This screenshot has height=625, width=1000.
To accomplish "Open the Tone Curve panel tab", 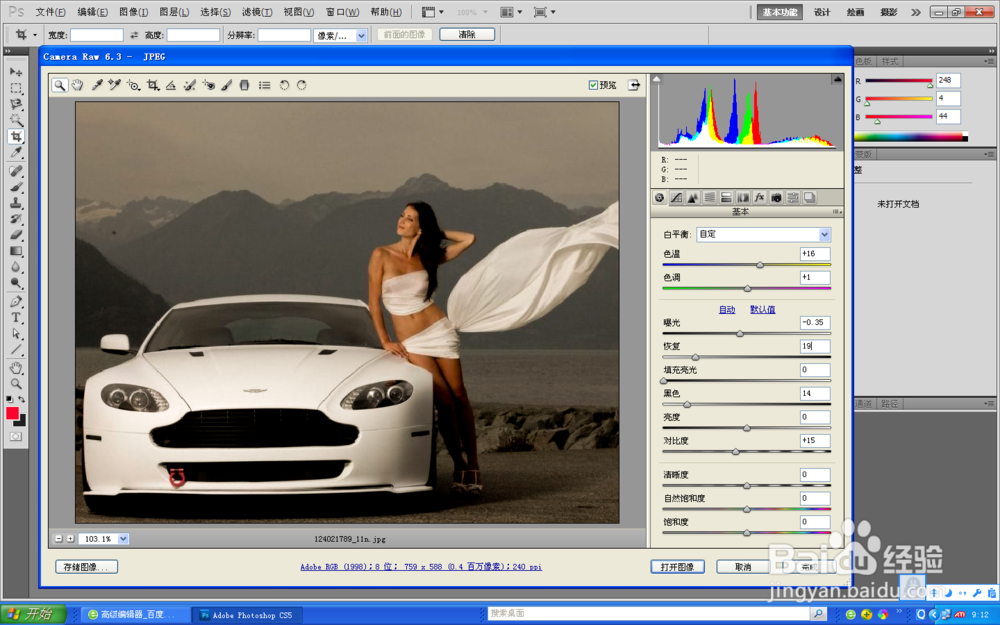I will coord(676,198).
